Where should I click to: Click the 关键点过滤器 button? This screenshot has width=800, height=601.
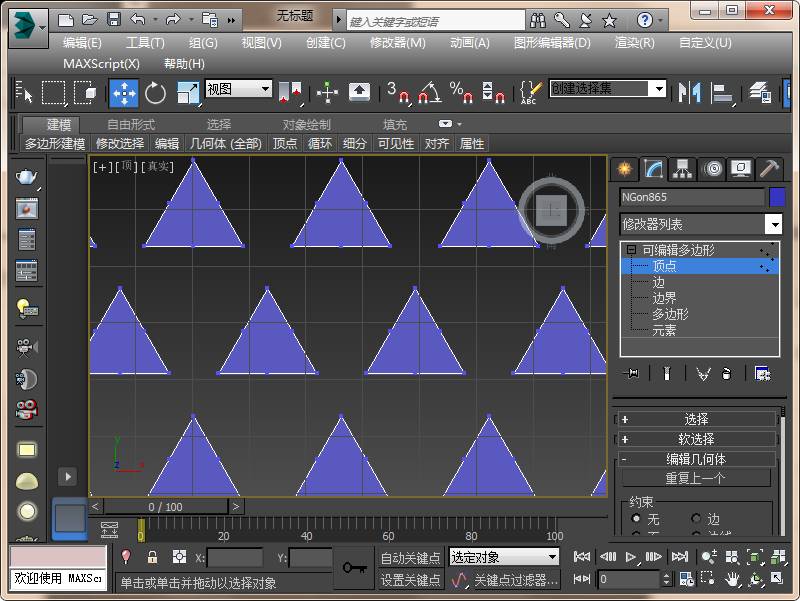[x=515, y=580]
